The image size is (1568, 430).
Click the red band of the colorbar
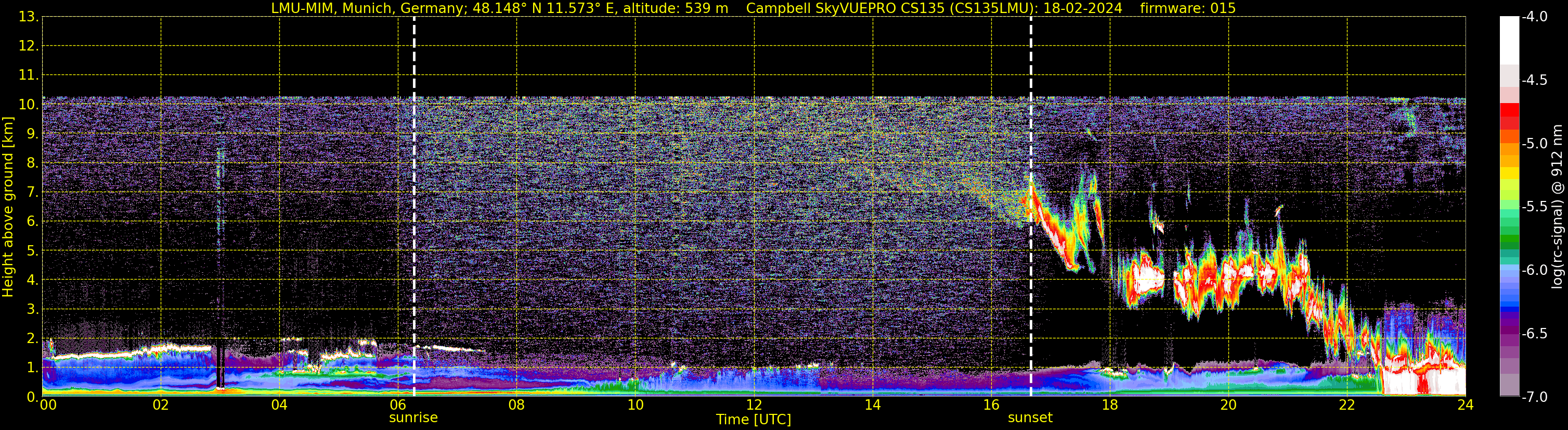1510,116
